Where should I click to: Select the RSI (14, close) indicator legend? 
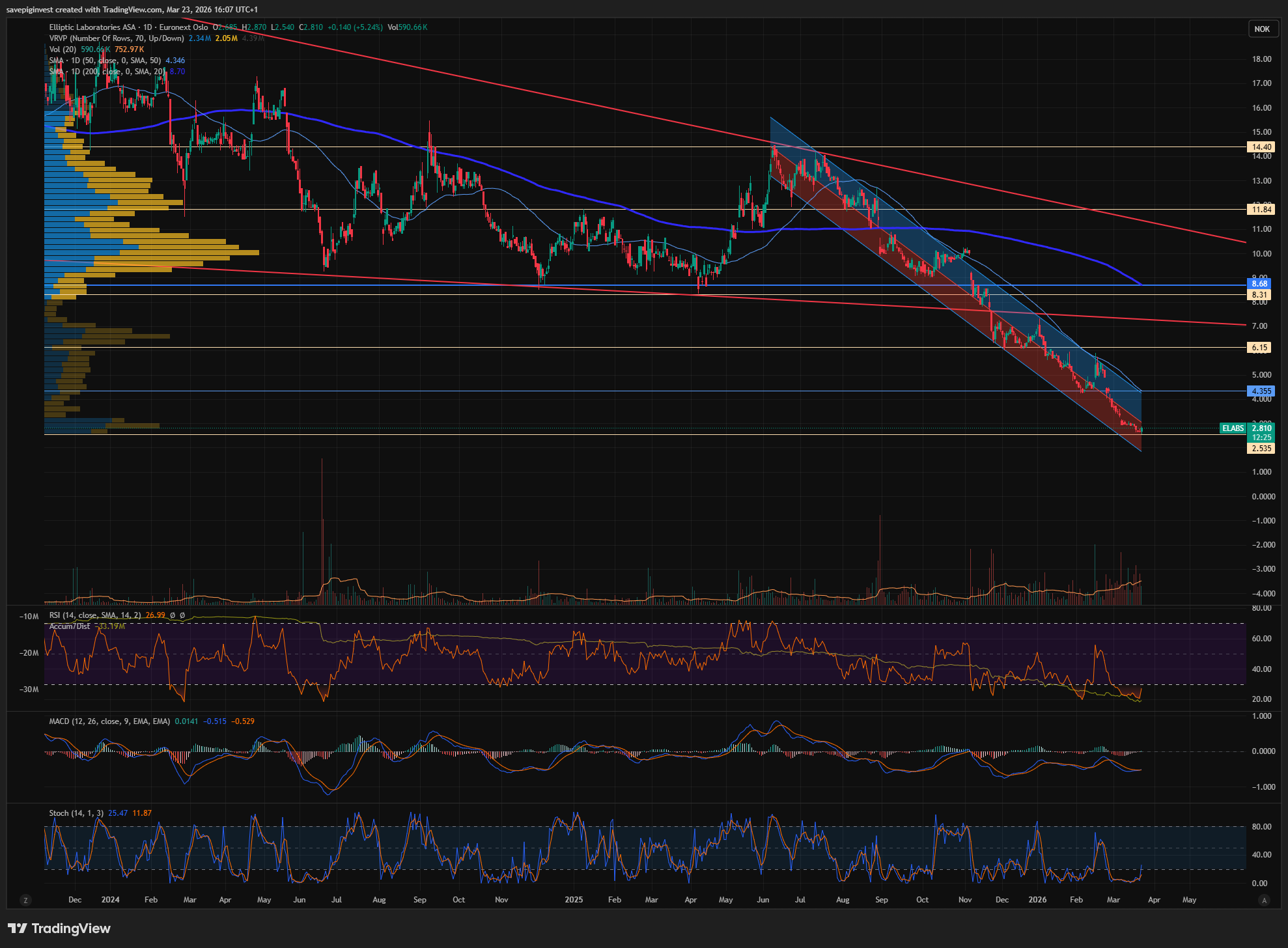pyautogui.click(x=94, y=615)
